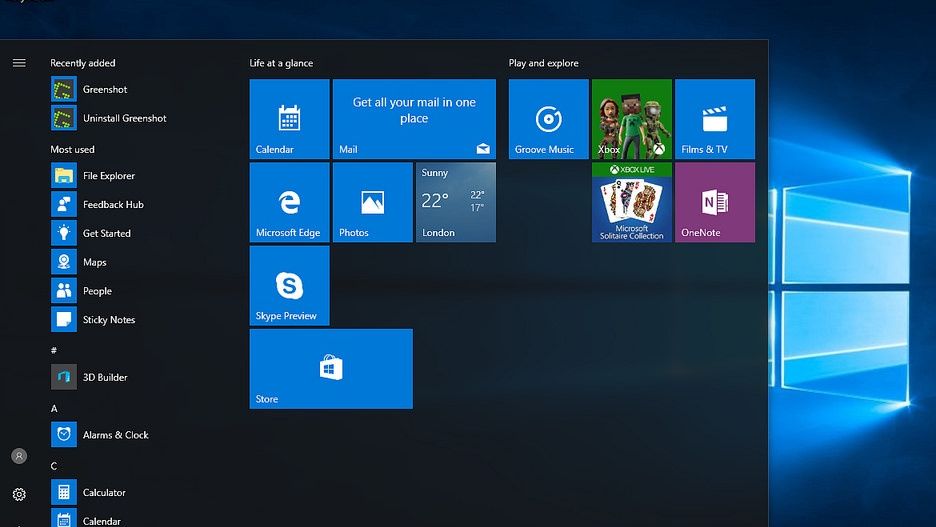Launch Skype Preview tile

coord(290,285)
